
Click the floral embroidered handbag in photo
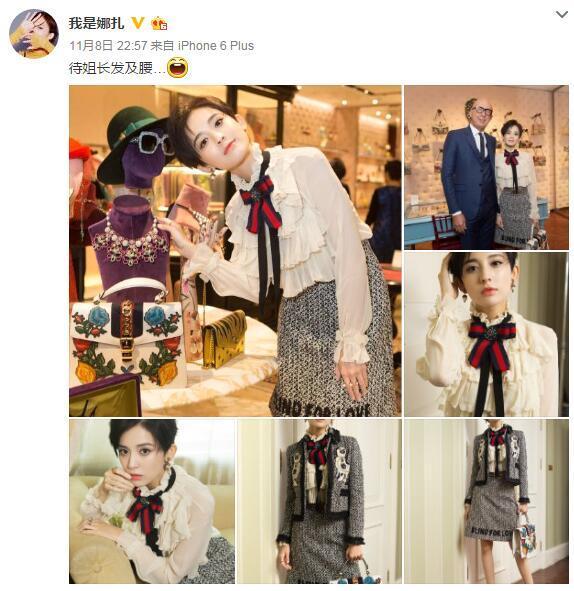click(129, 339)
